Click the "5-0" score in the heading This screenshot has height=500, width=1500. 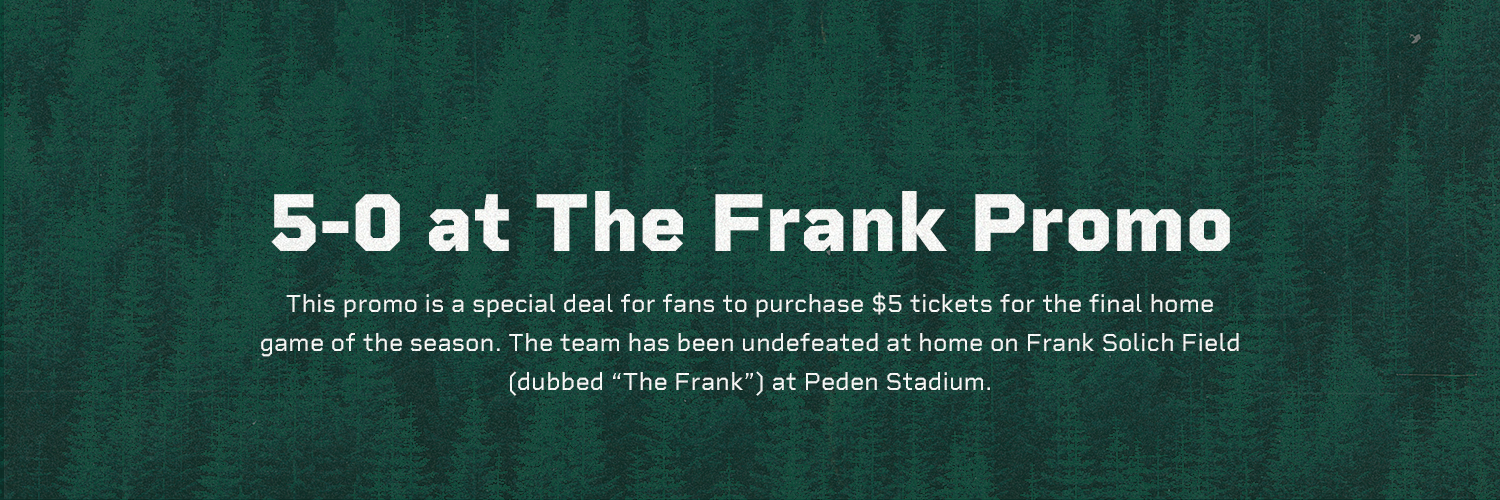337,221
